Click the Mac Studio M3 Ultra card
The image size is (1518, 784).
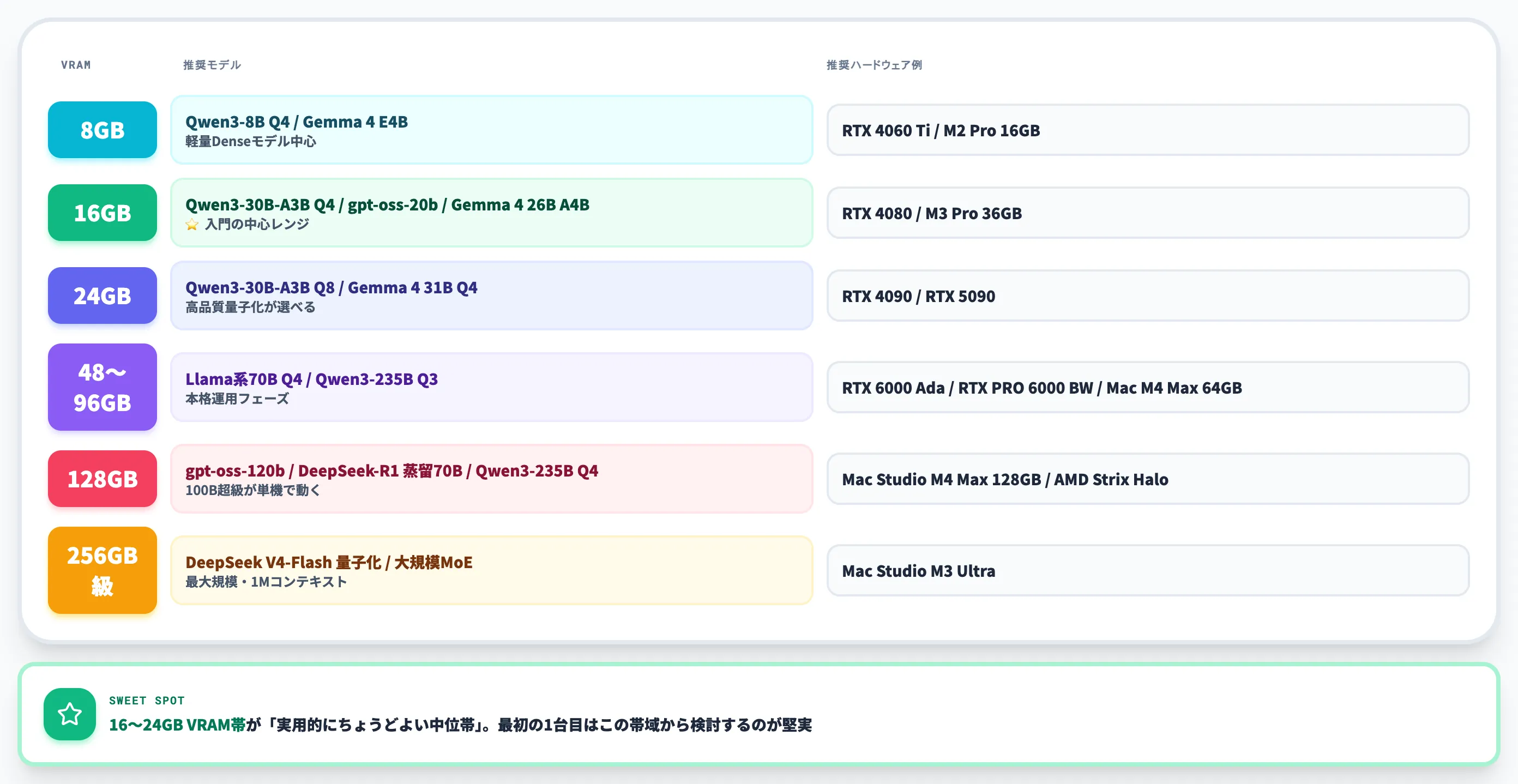1148,570
